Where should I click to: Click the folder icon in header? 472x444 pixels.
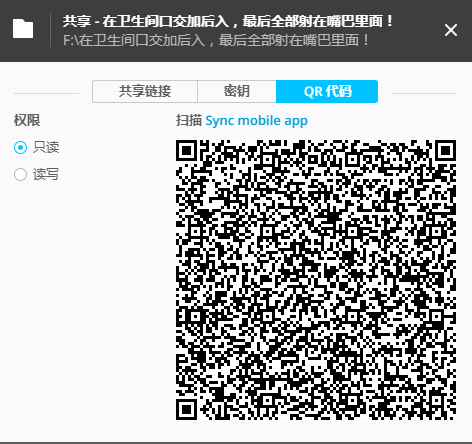23,29
